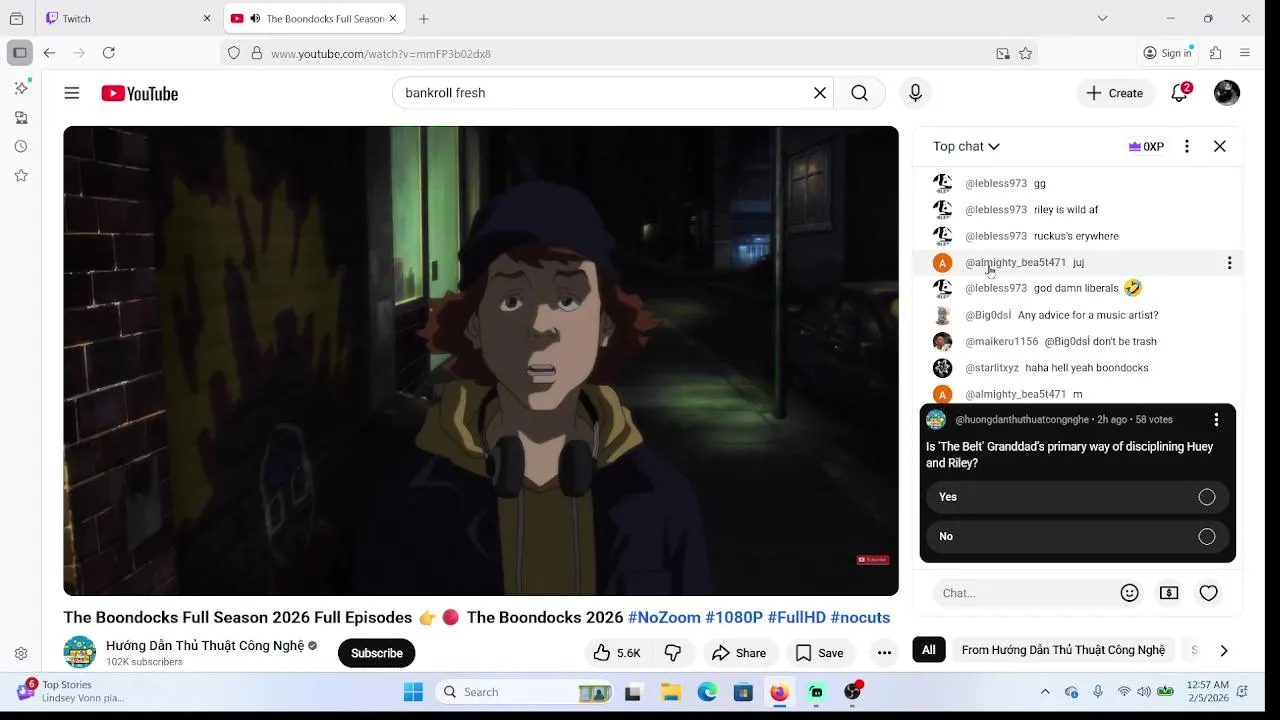Go back in browser history
Viewport: 1280px width, 720px height.
49,53
